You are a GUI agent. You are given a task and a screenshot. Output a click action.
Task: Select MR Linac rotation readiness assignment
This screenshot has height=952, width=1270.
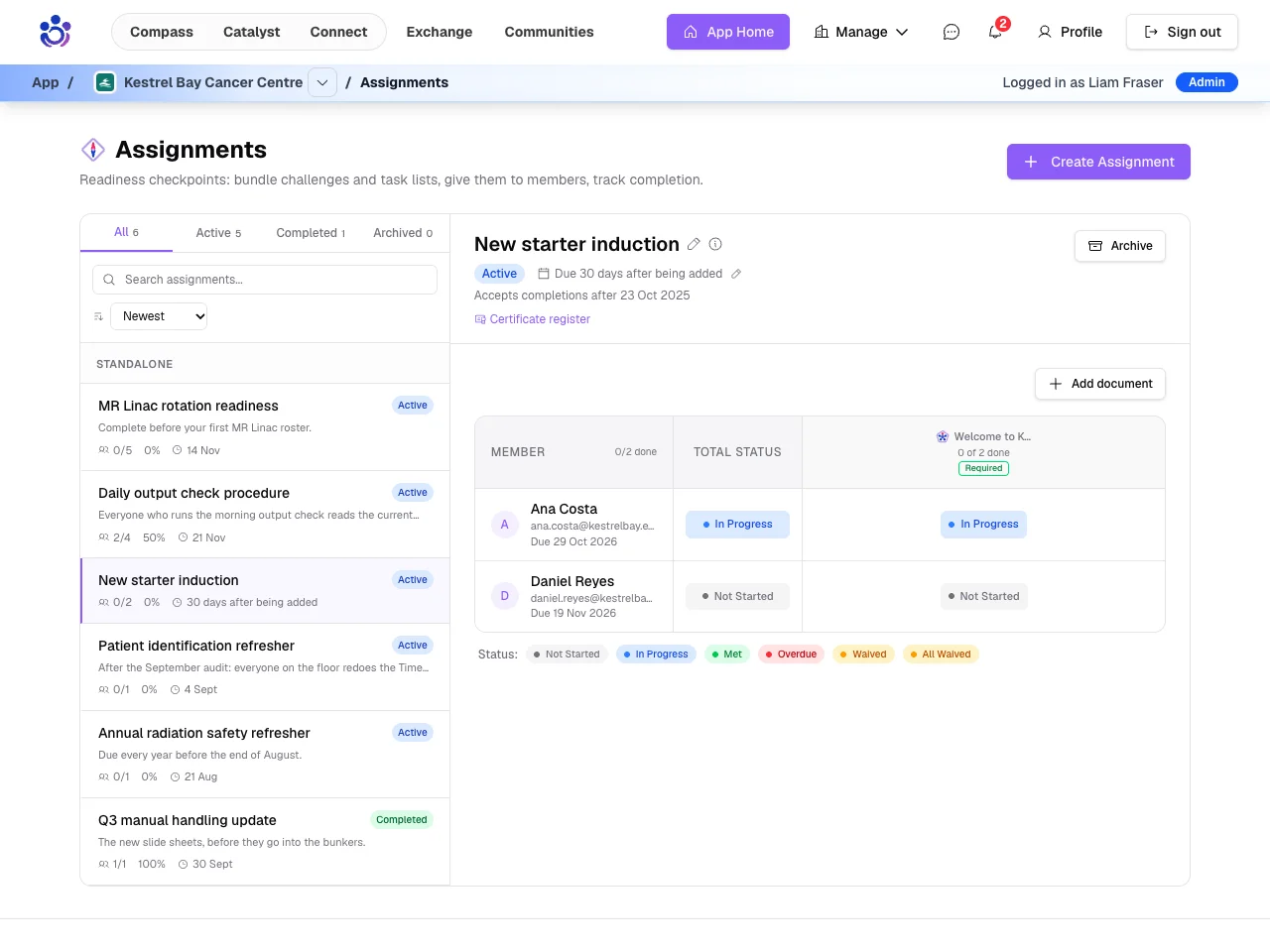pos(265,427)
